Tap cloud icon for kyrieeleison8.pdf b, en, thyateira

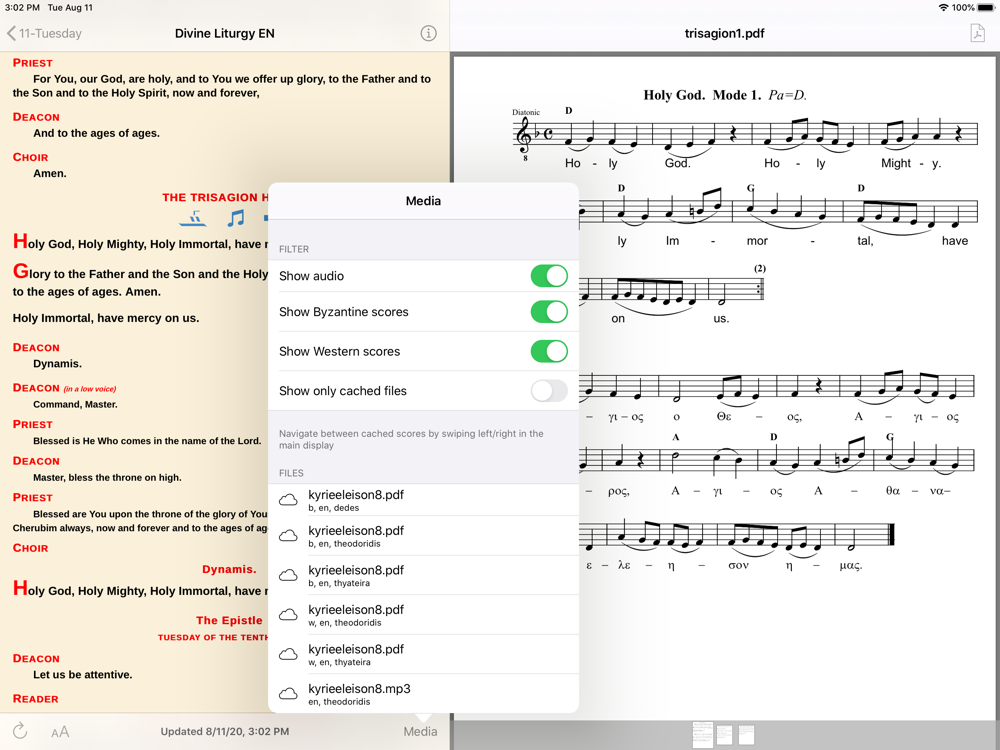tap(289, 575)
